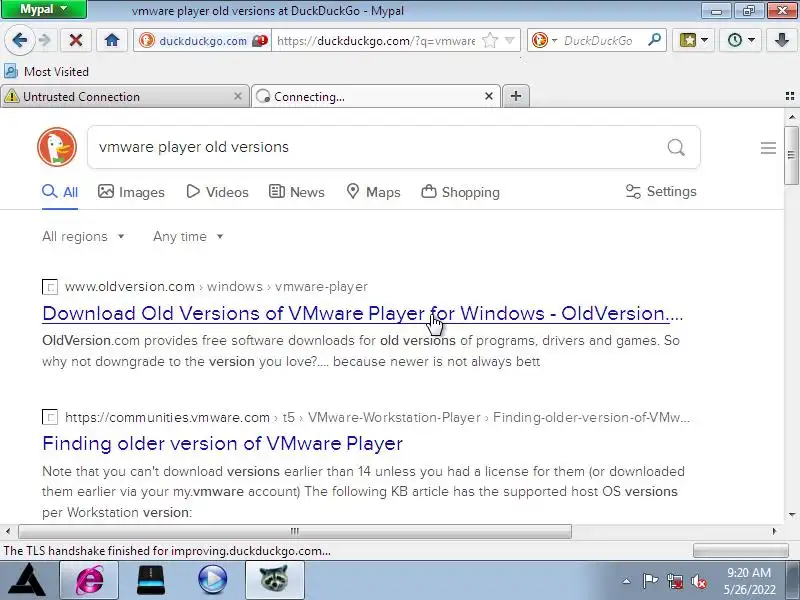Show tab groups grid icon
The height and width of the screenshot is (600, 800).
coord(790,96)
